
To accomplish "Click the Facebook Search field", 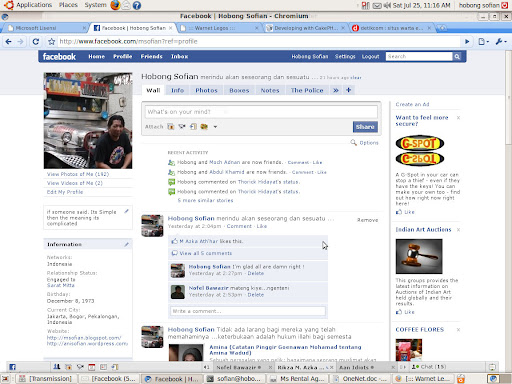I will click(x=419, y=57).
